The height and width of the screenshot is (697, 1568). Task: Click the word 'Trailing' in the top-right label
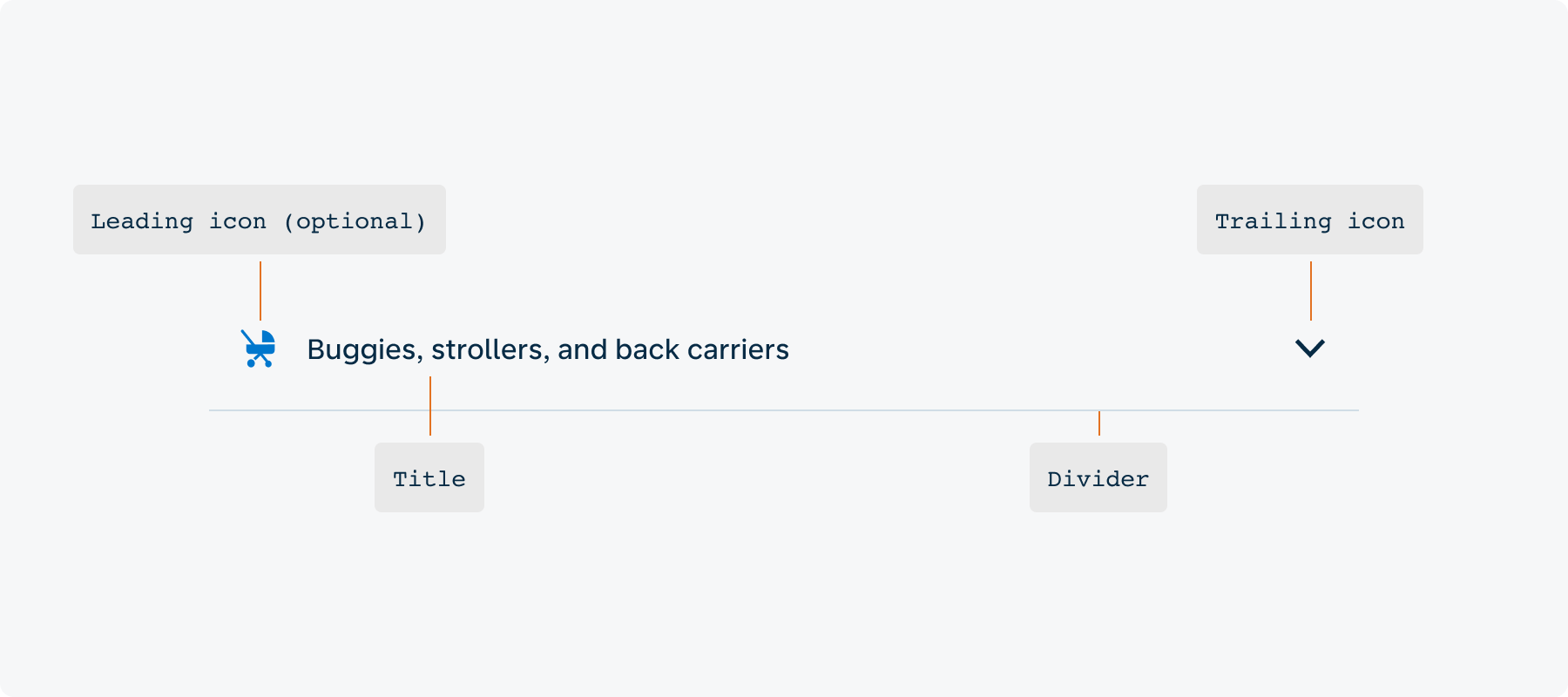(1274, 221)
